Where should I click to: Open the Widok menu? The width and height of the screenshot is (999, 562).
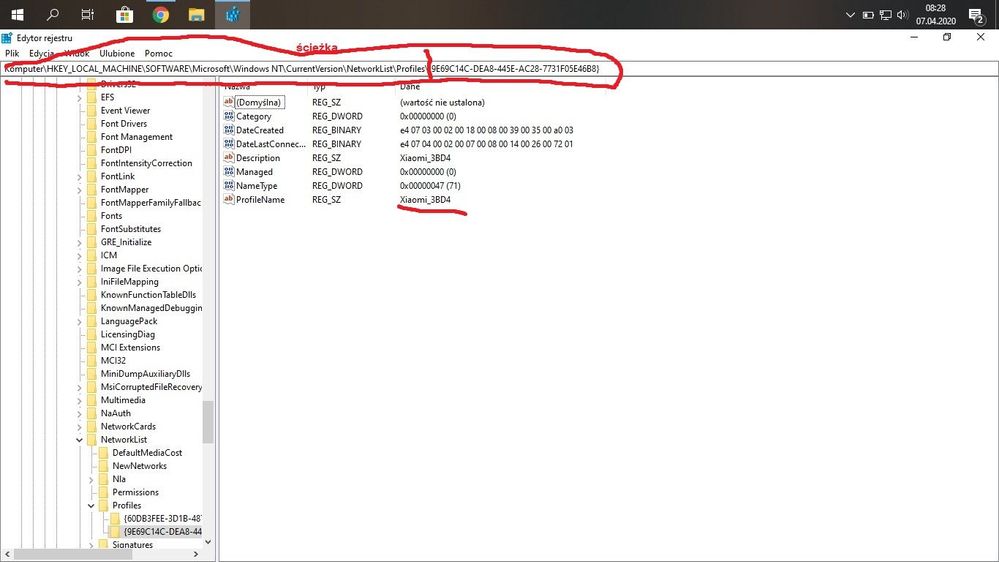click(x=76, y=54)
